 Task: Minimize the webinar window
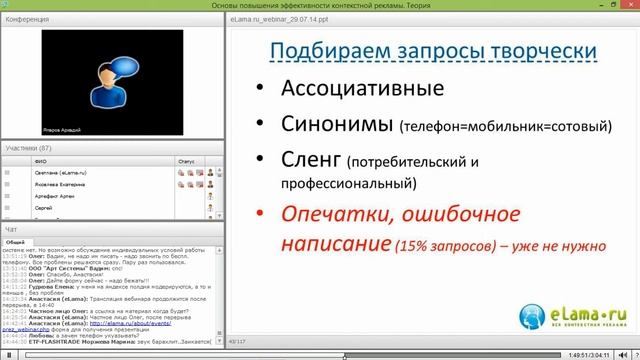601,5
